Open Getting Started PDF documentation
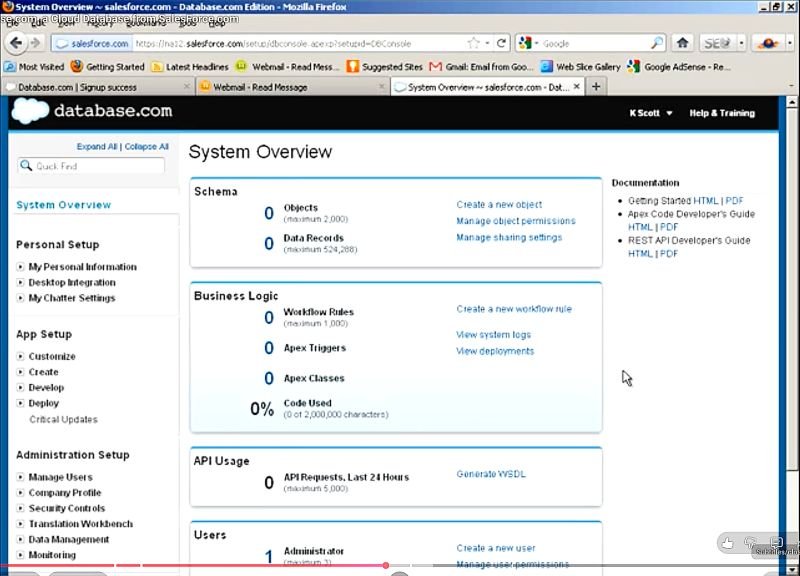This screenshot has width=800, height=576. click(735, 201)
